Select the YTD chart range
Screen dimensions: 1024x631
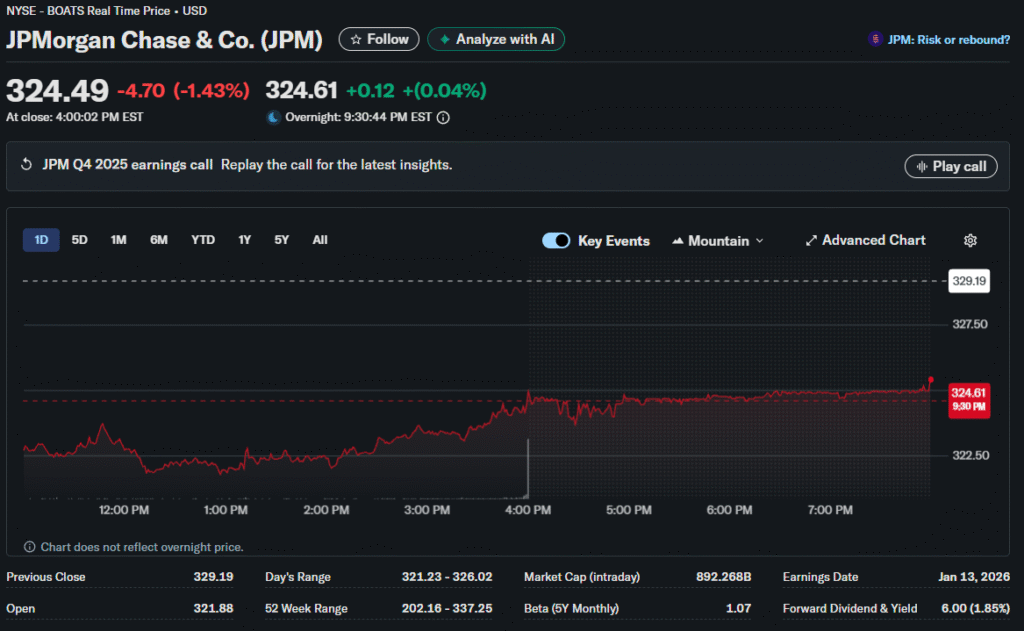point(203,240)
